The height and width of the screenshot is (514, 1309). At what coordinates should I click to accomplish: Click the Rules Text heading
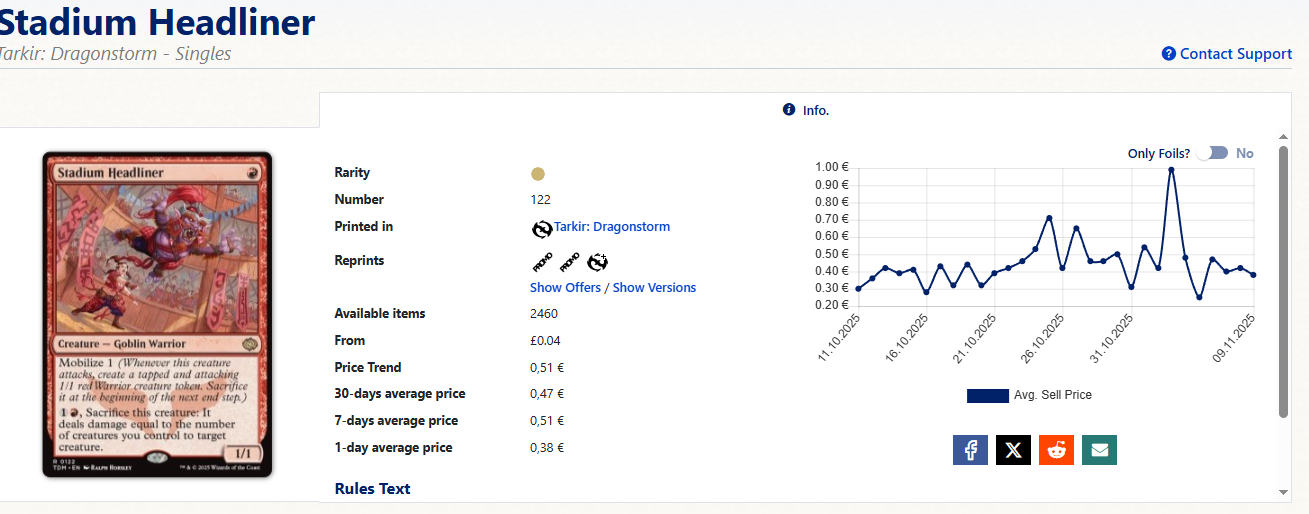[372, 489]
